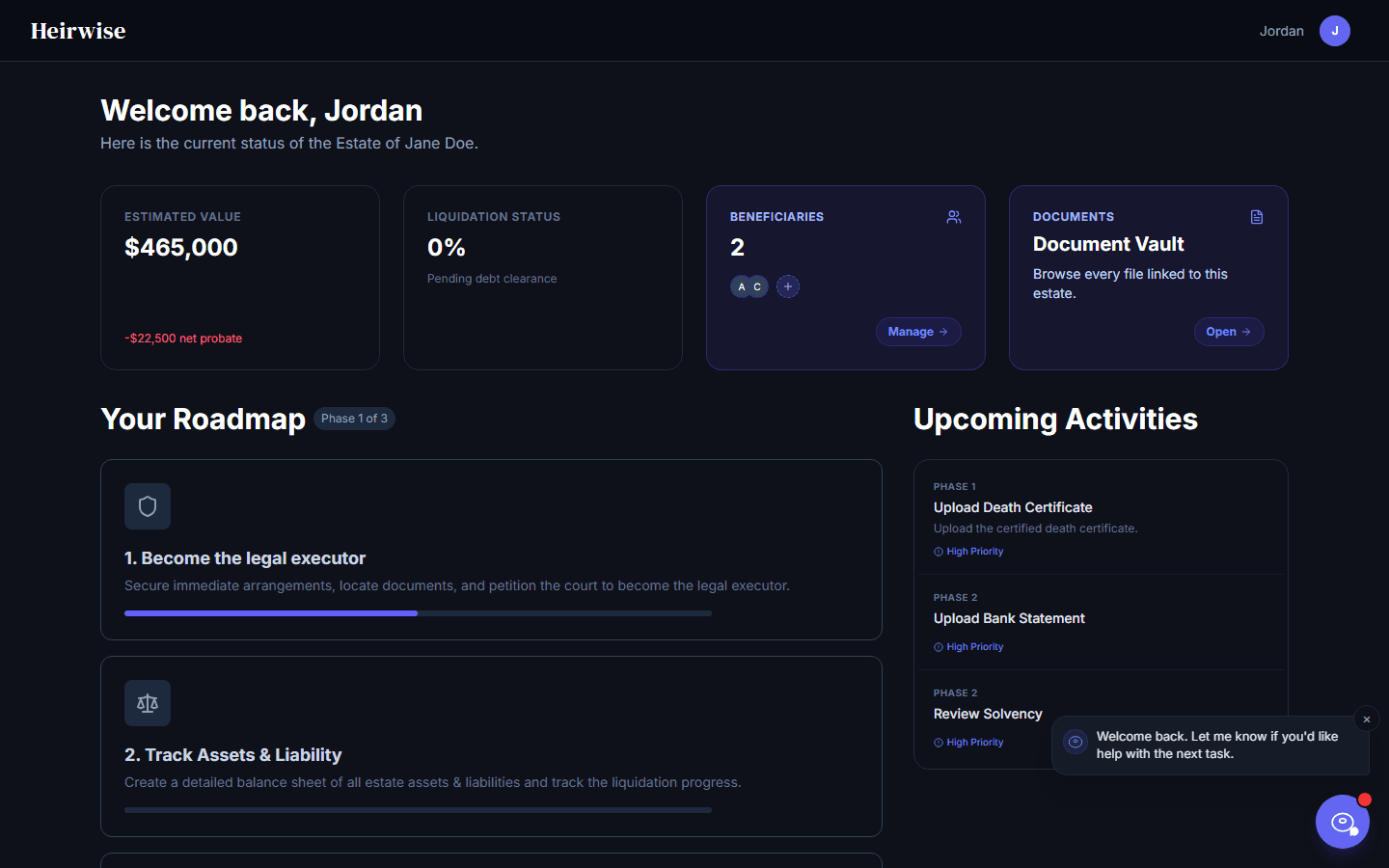Click the Manage beneficiaries button
Image resolution: width=1389 pixels, height=868 pixels.
click(918, 332)
